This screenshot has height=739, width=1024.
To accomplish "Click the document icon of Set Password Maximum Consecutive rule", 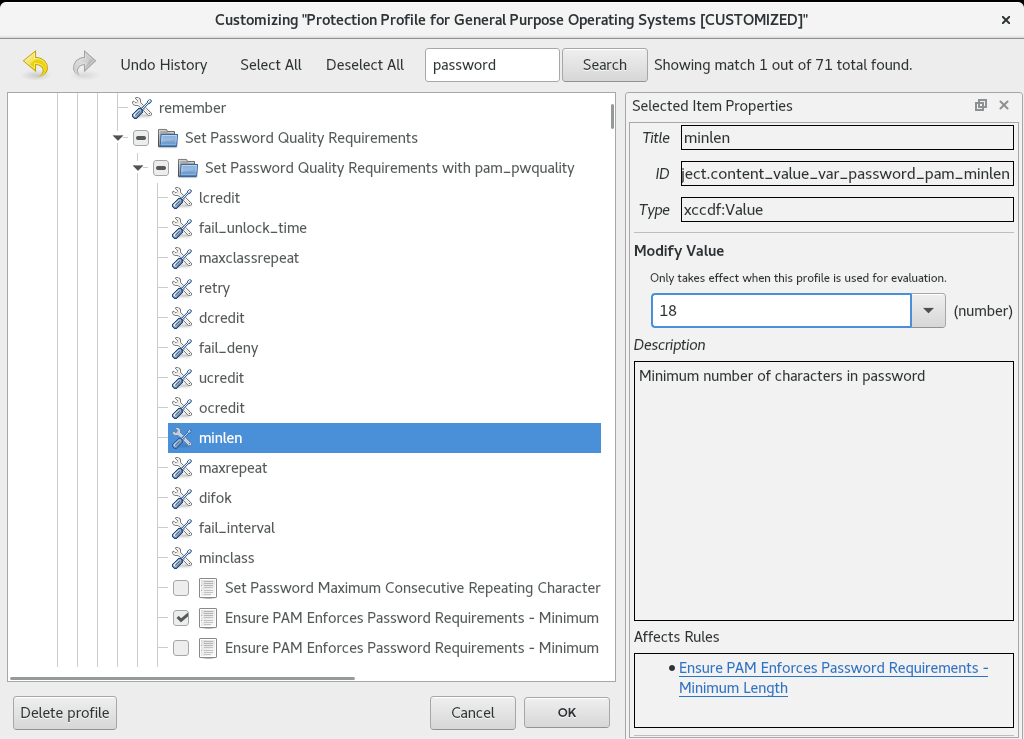I will point(207,588).
